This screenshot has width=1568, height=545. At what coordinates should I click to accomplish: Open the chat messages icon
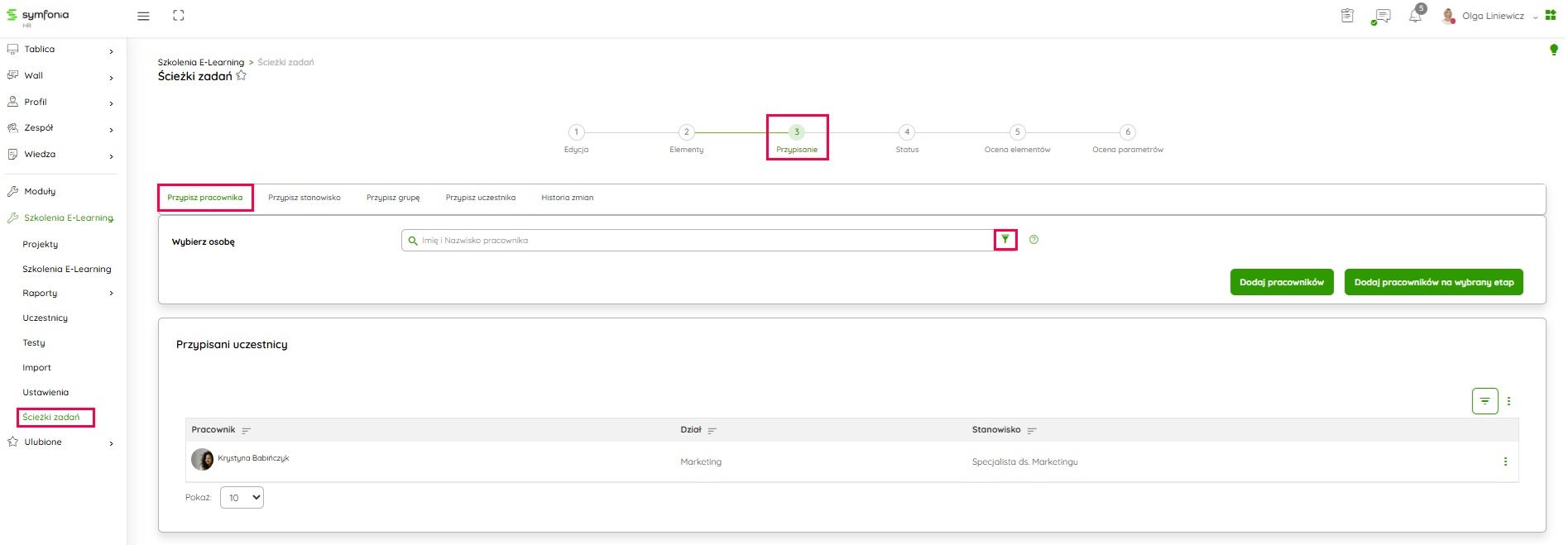tap(1381, 17)
